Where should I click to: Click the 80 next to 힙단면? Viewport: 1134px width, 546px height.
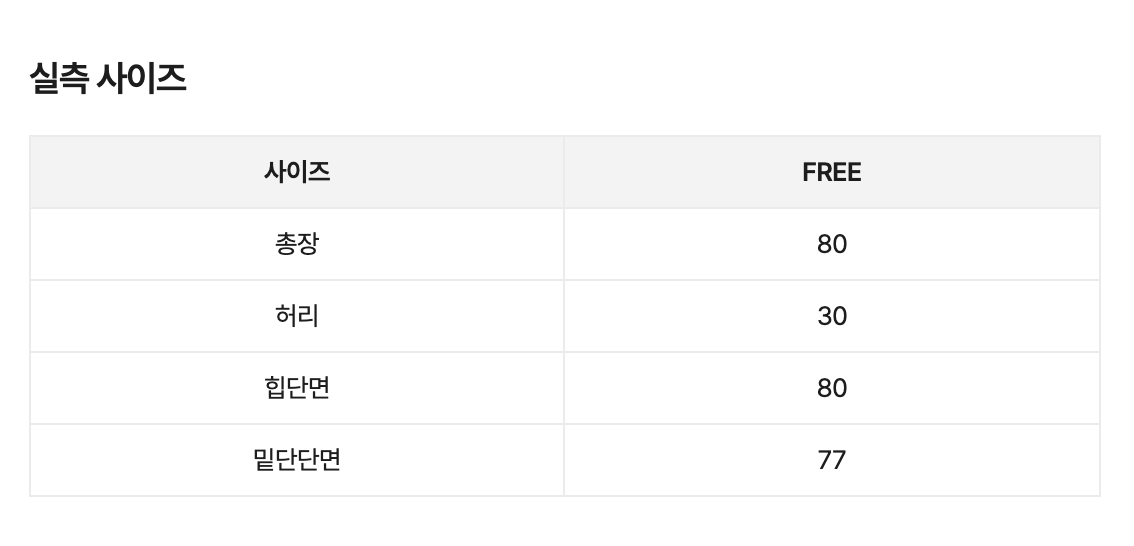(x=832, y=388)
